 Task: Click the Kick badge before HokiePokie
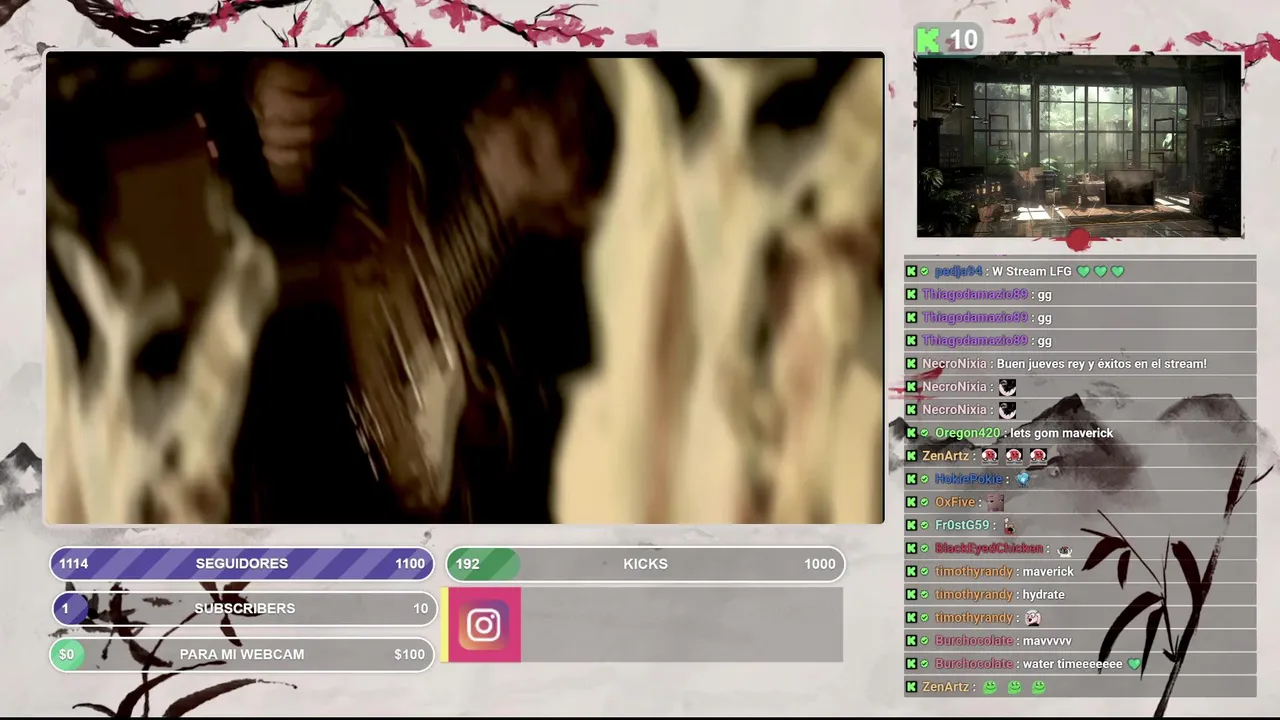pos(911,479)
